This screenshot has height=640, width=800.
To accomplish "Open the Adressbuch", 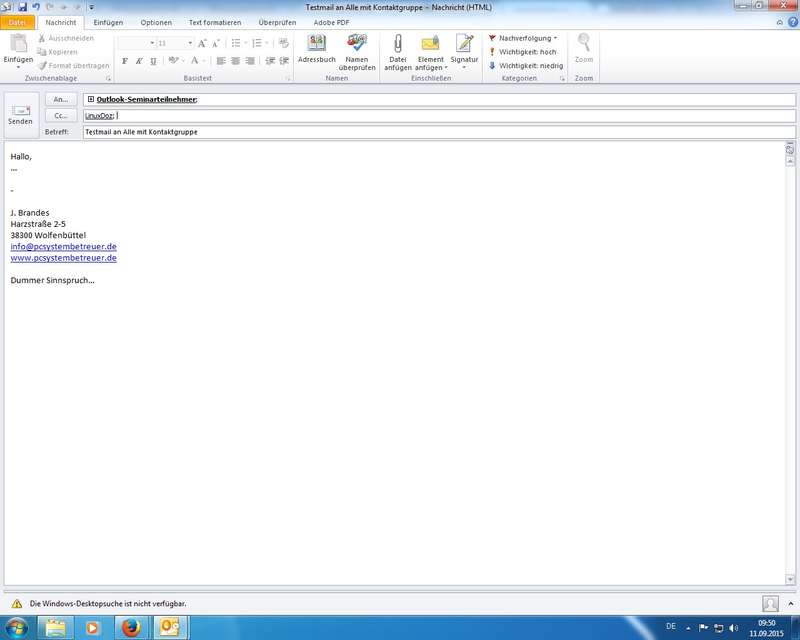I will pos(316,49).
